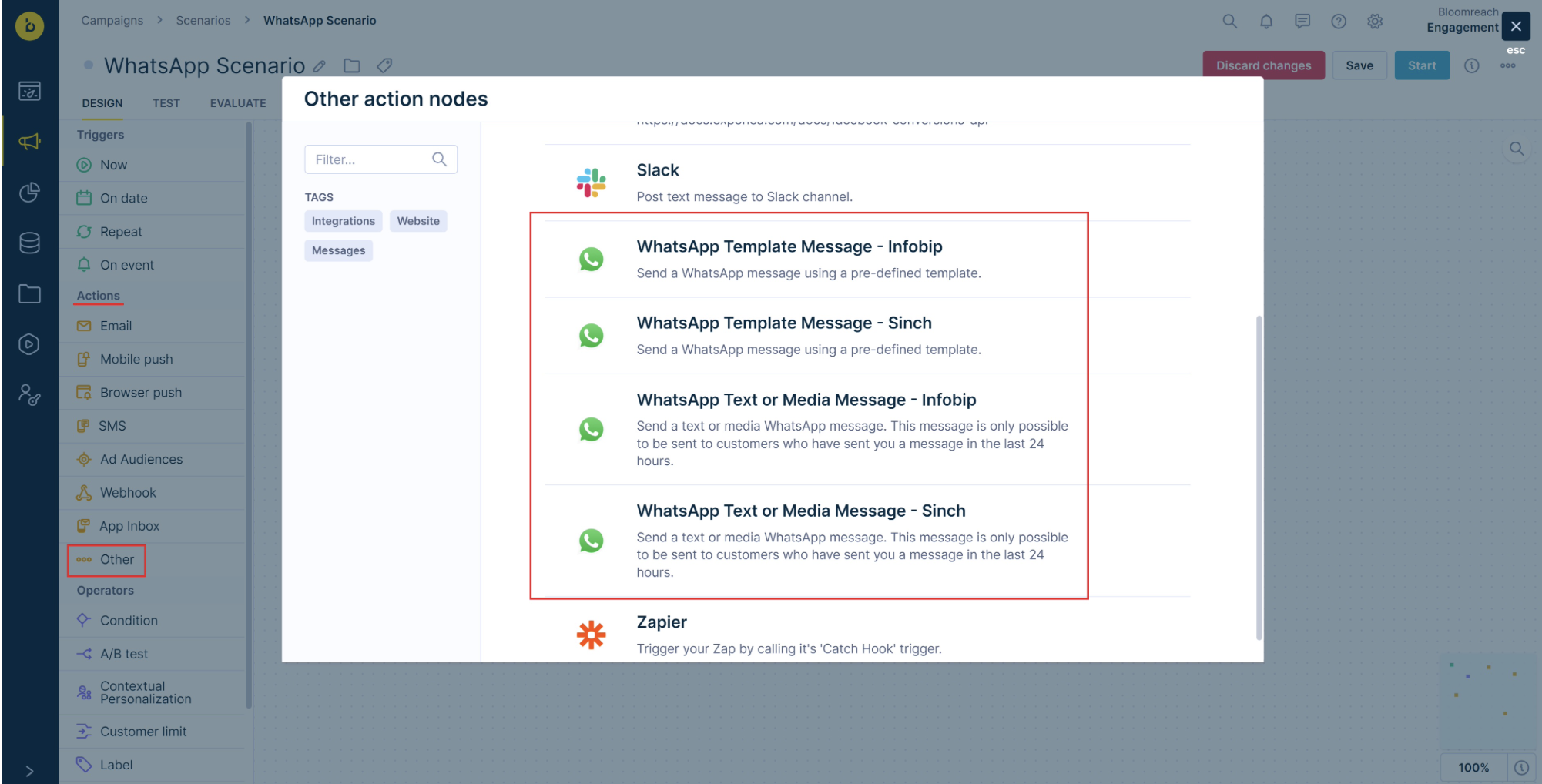Click the tag icon beside scenario title

(x=384, y=66)
